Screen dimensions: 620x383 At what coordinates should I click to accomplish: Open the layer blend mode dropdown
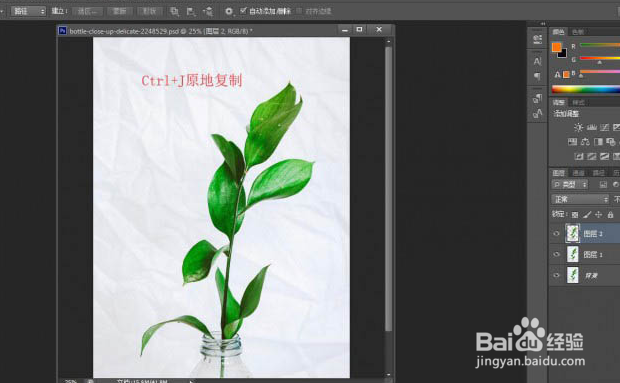pos(580,199)
